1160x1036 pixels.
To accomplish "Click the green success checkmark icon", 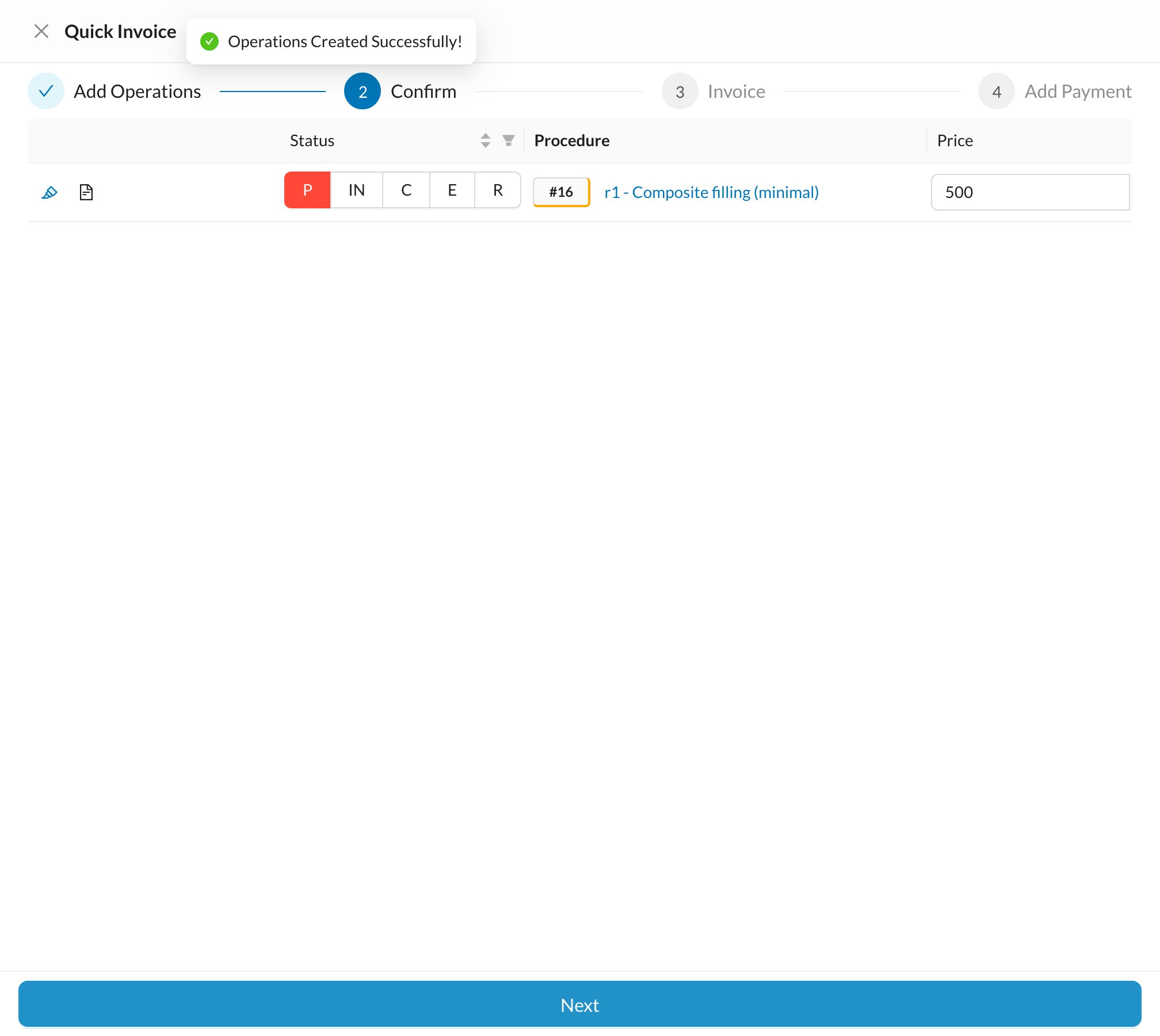I will pos(209,41).
